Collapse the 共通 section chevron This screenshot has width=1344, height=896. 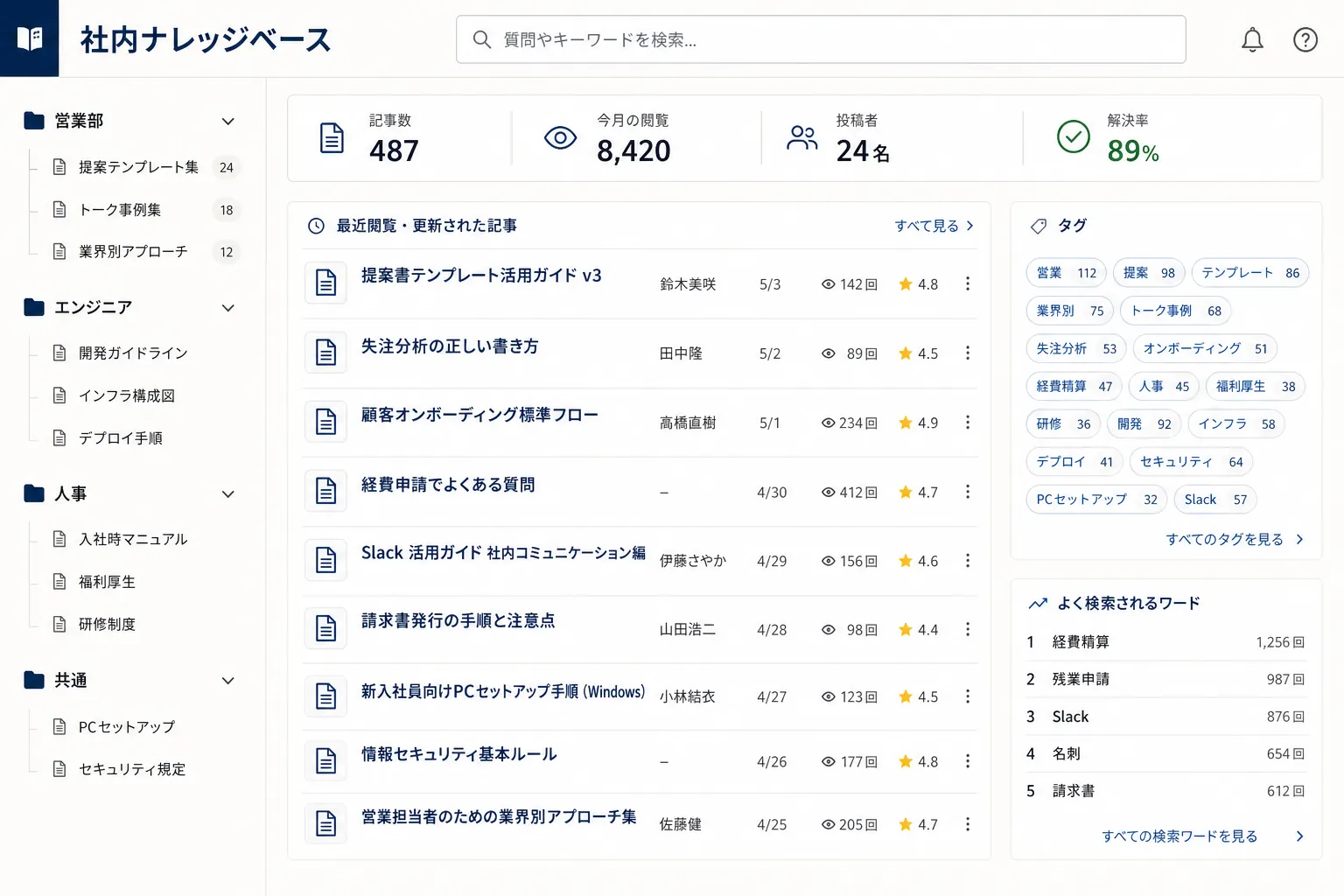coord(227,681)
